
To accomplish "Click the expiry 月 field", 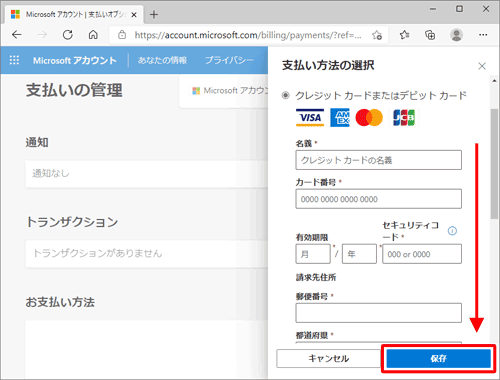I will (x=313, y=254).
